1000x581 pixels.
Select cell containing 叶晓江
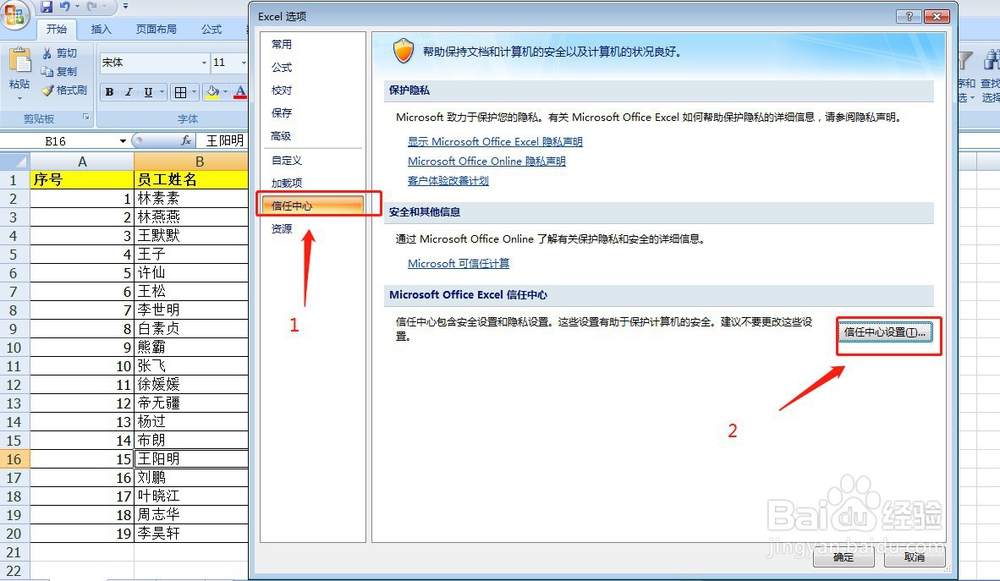(191, 496)
